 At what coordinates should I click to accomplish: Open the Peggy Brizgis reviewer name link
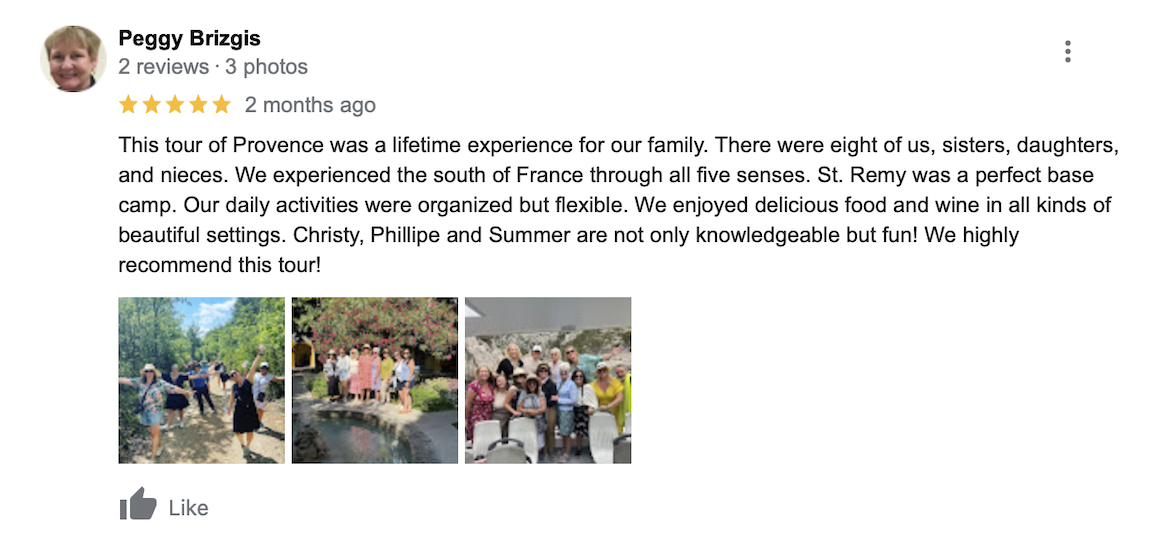click(189, 38)
